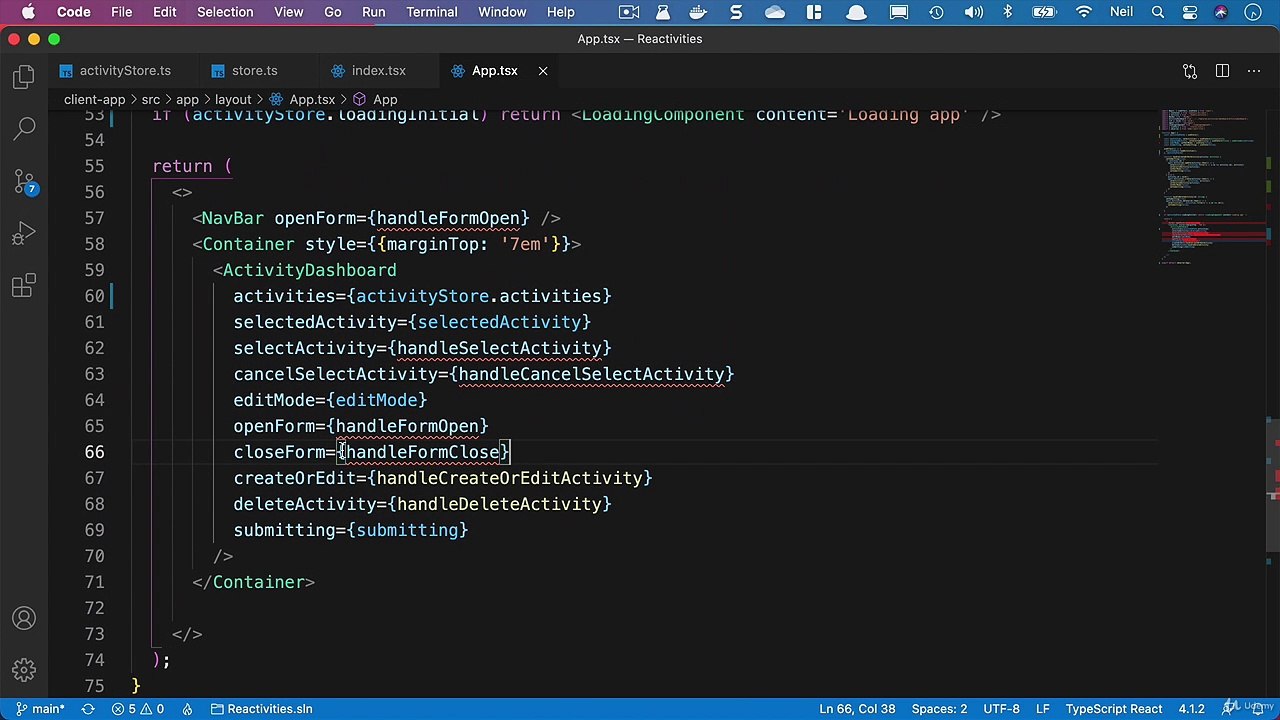
Task: Open the Accounts menu icon
Action: tap(24, 618)
